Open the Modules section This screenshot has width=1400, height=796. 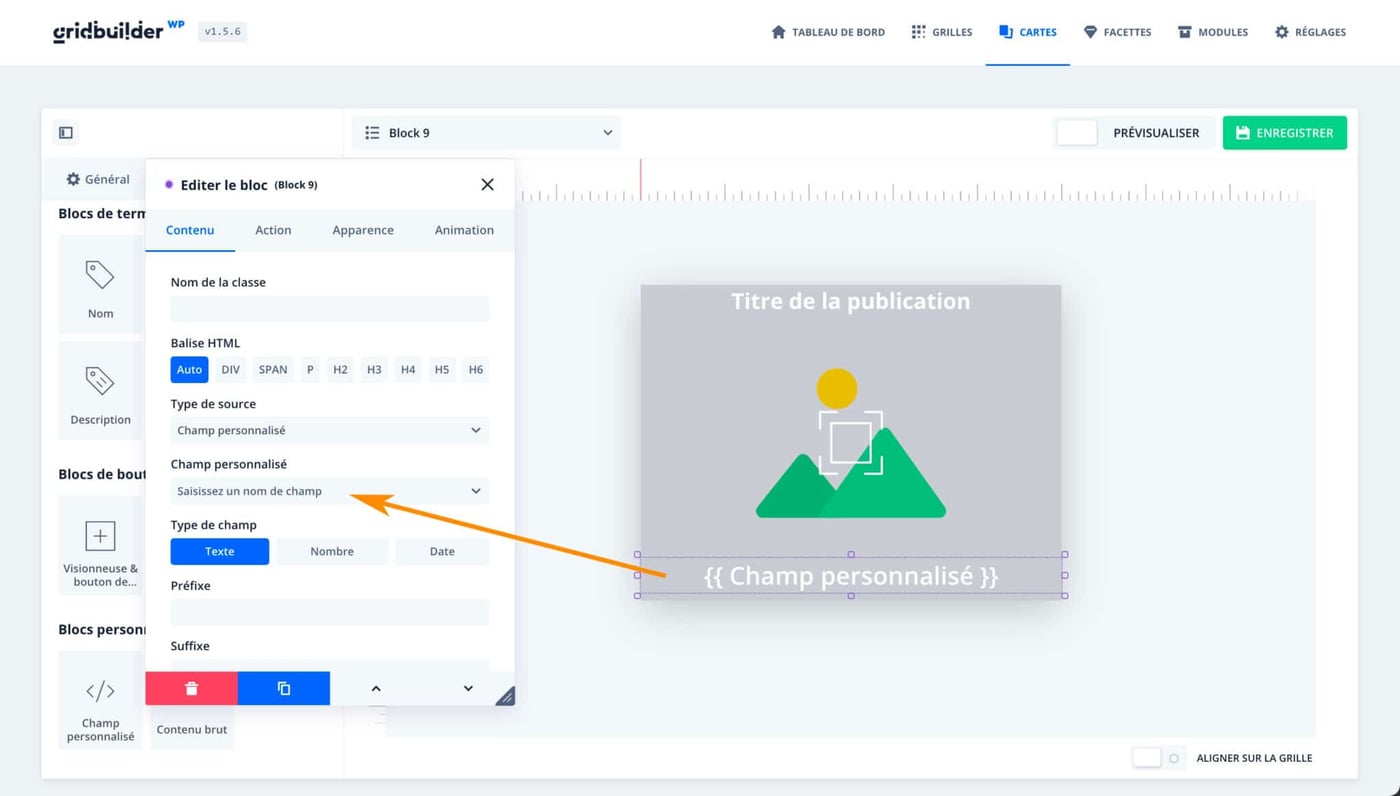[1212, 31]
